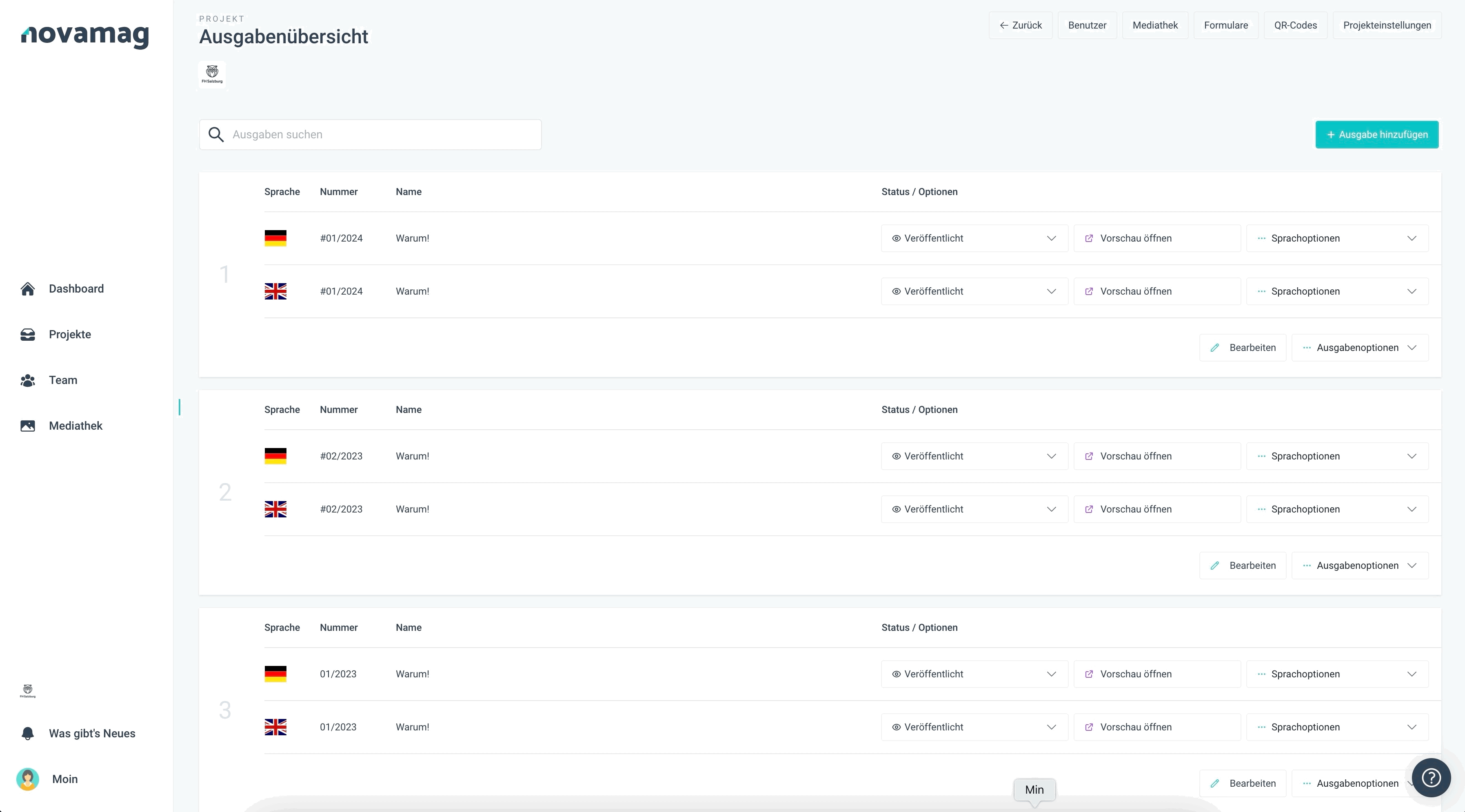
Task: Open Veröffentlicht dropdown for English 01/2023
Action: pyautogui.click(x=975, y=727)
